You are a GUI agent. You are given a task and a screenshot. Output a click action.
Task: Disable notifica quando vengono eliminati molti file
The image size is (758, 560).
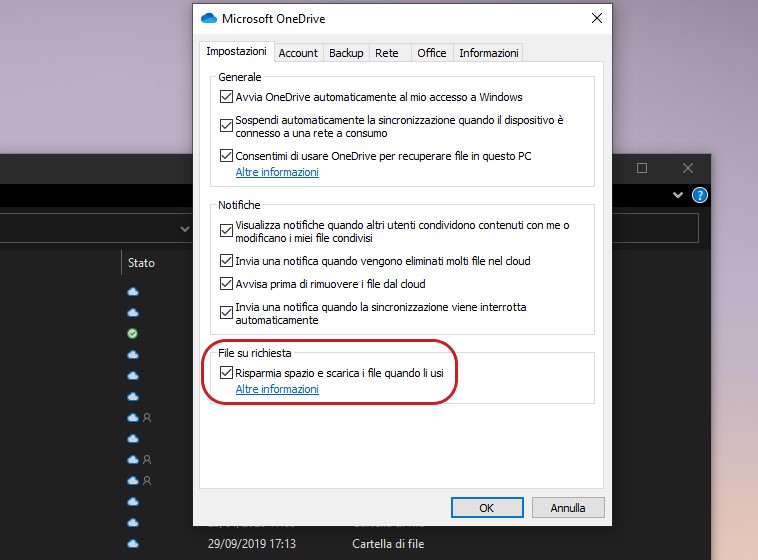point(226,261)
